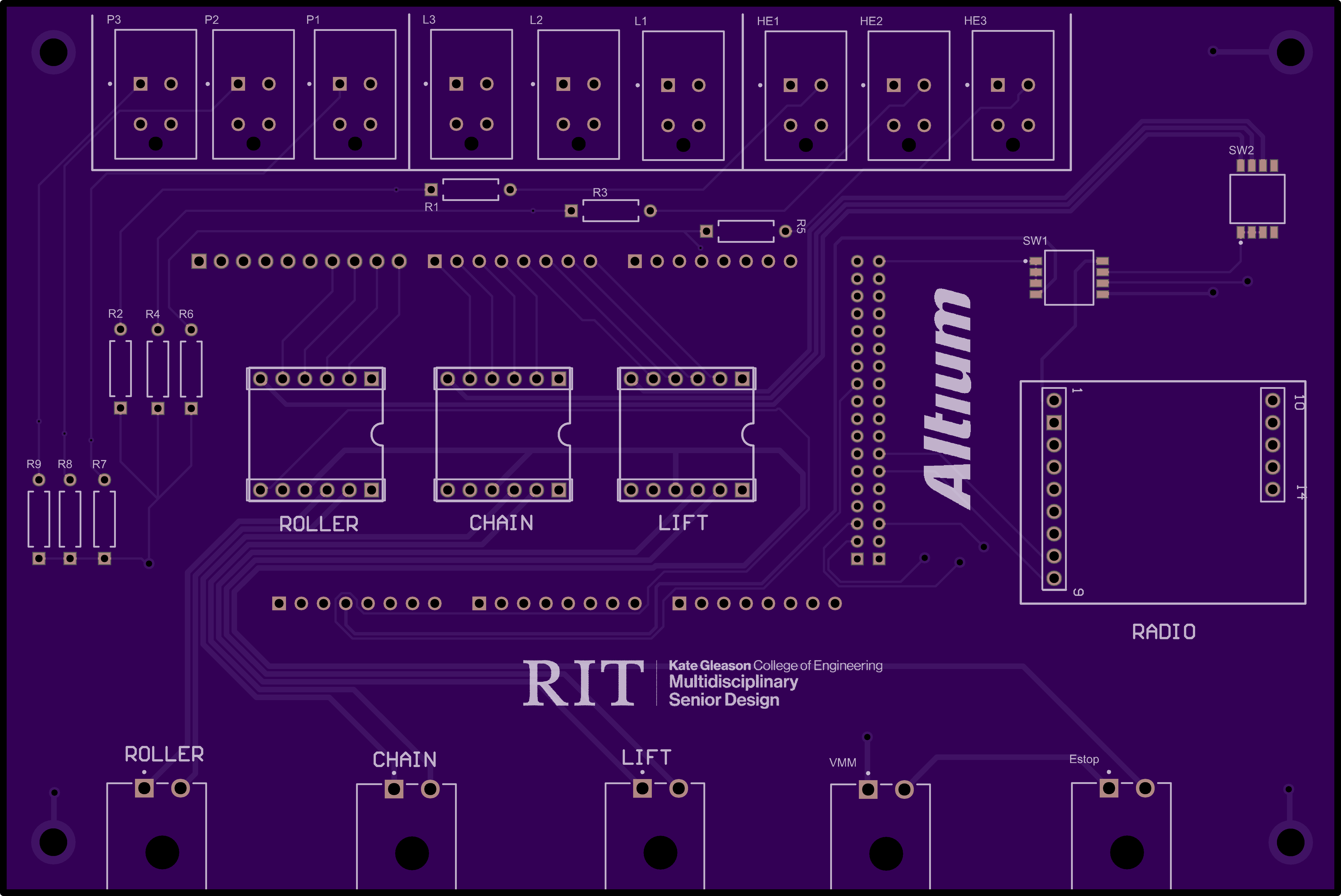
Task: Click ROLLER label beneath the DIP socket
Action: click(x=318, y=524)
